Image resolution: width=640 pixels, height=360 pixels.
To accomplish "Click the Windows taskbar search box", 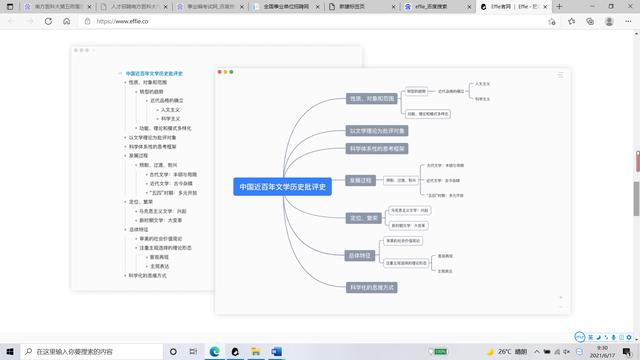I will pyautogui.click(x=92, y=351).
